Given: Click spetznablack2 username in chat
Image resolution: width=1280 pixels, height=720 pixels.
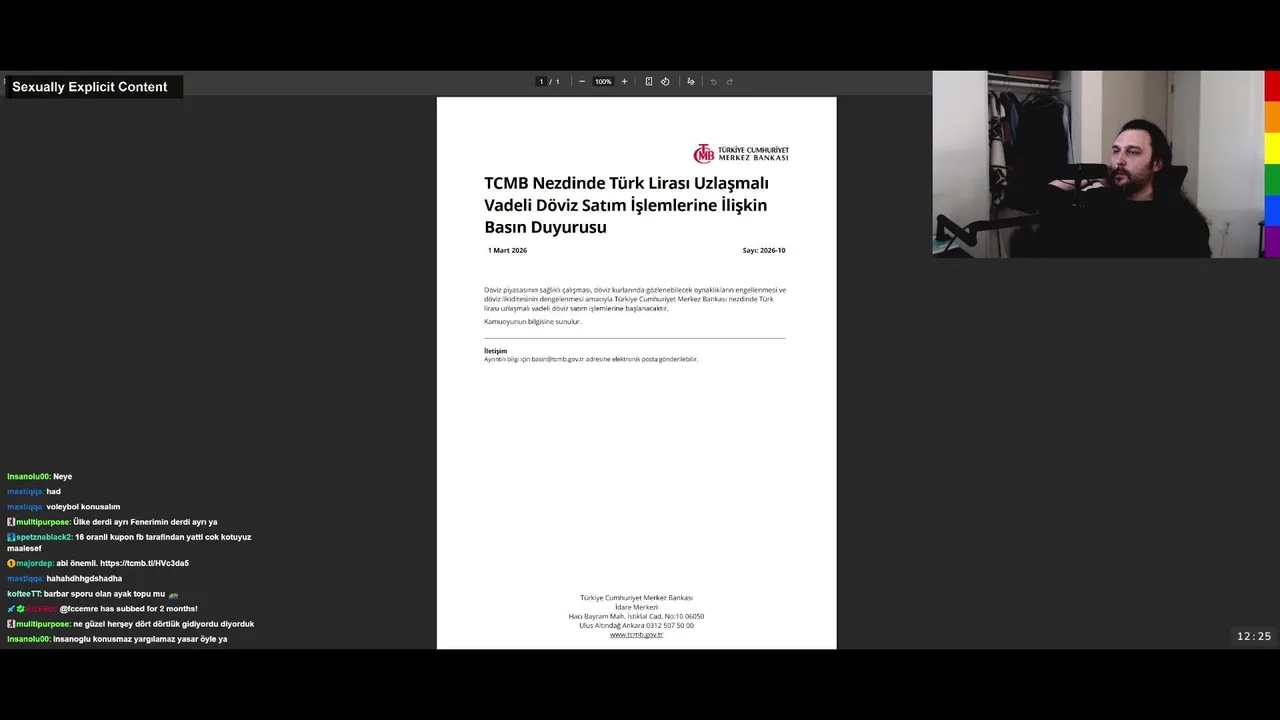Looking at the screenshot, I should (44, 537).
